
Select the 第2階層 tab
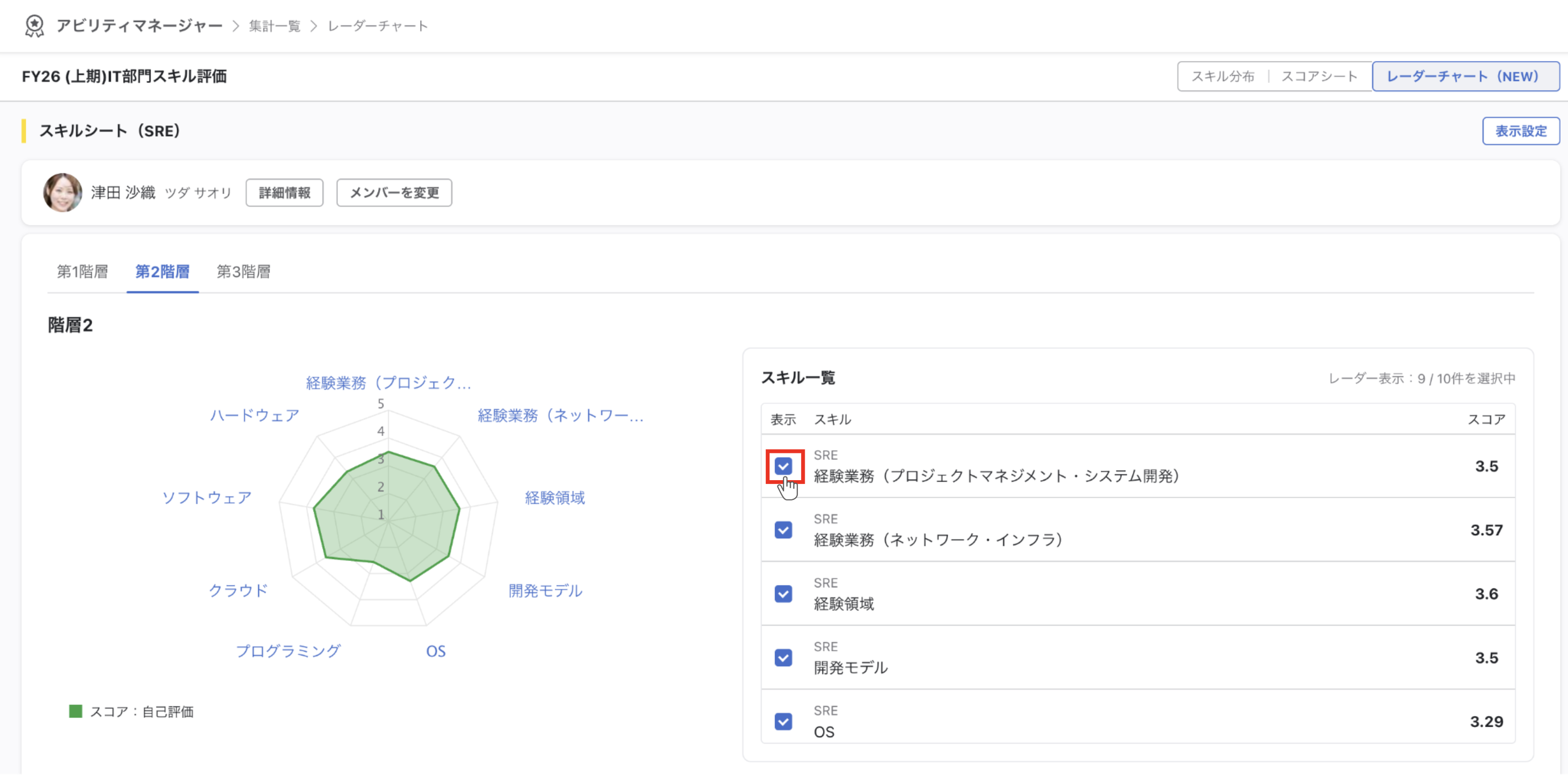[163, 272]
